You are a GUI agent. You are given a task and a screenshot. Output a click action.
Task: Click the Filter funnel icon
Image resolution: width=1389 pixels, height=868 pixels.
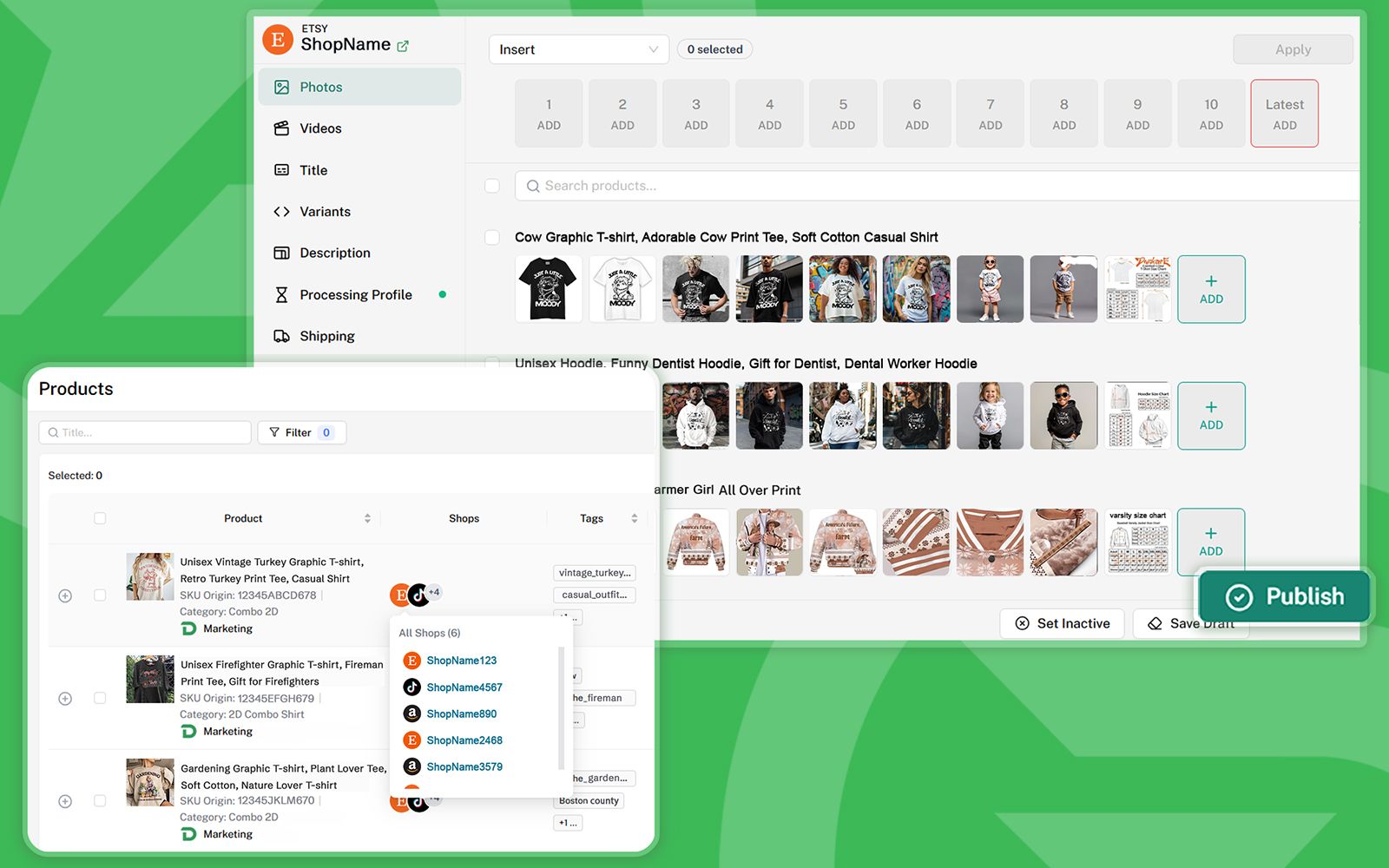(274, 432)
